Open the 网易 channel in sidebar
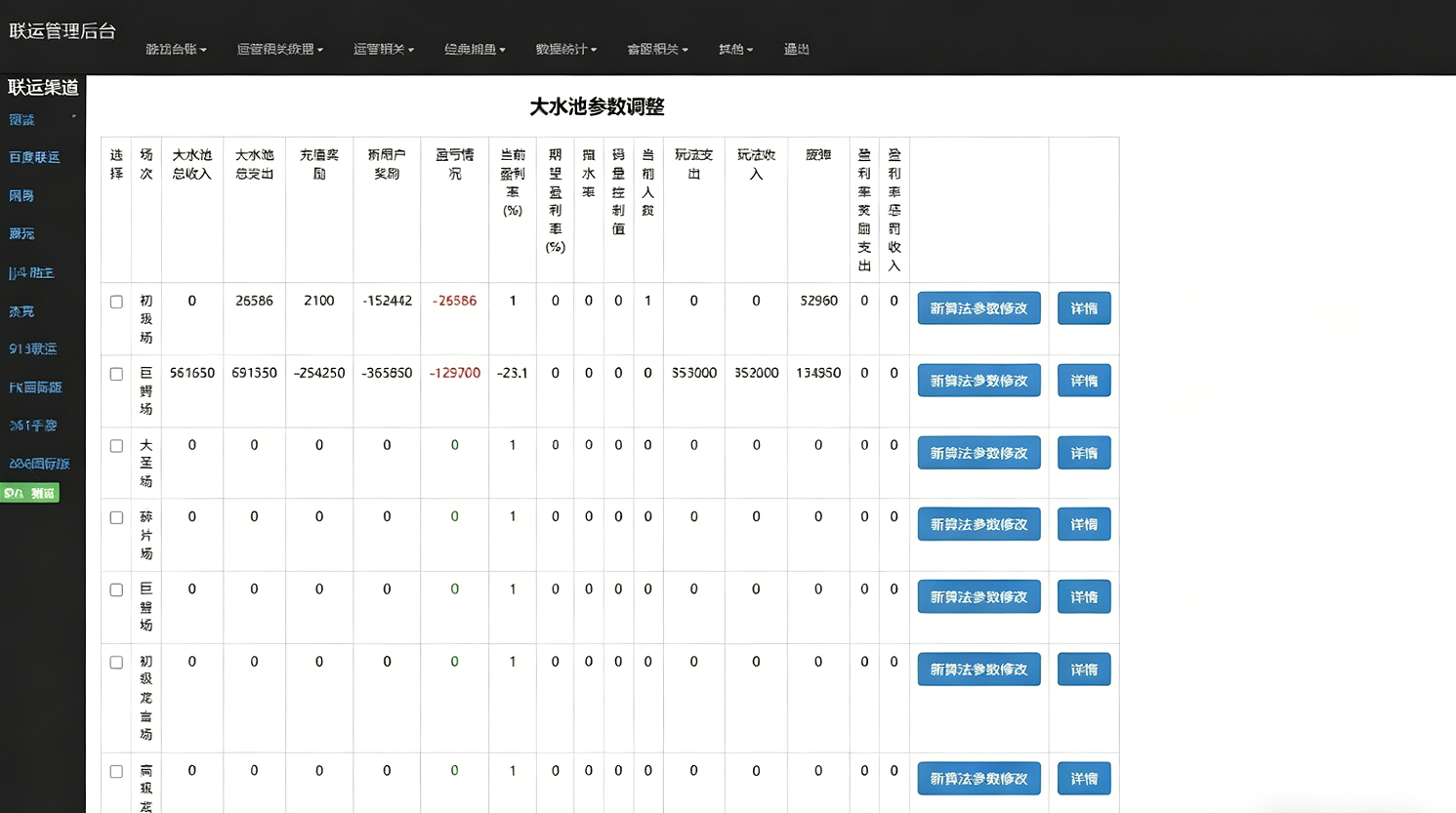 pos(21,196)
